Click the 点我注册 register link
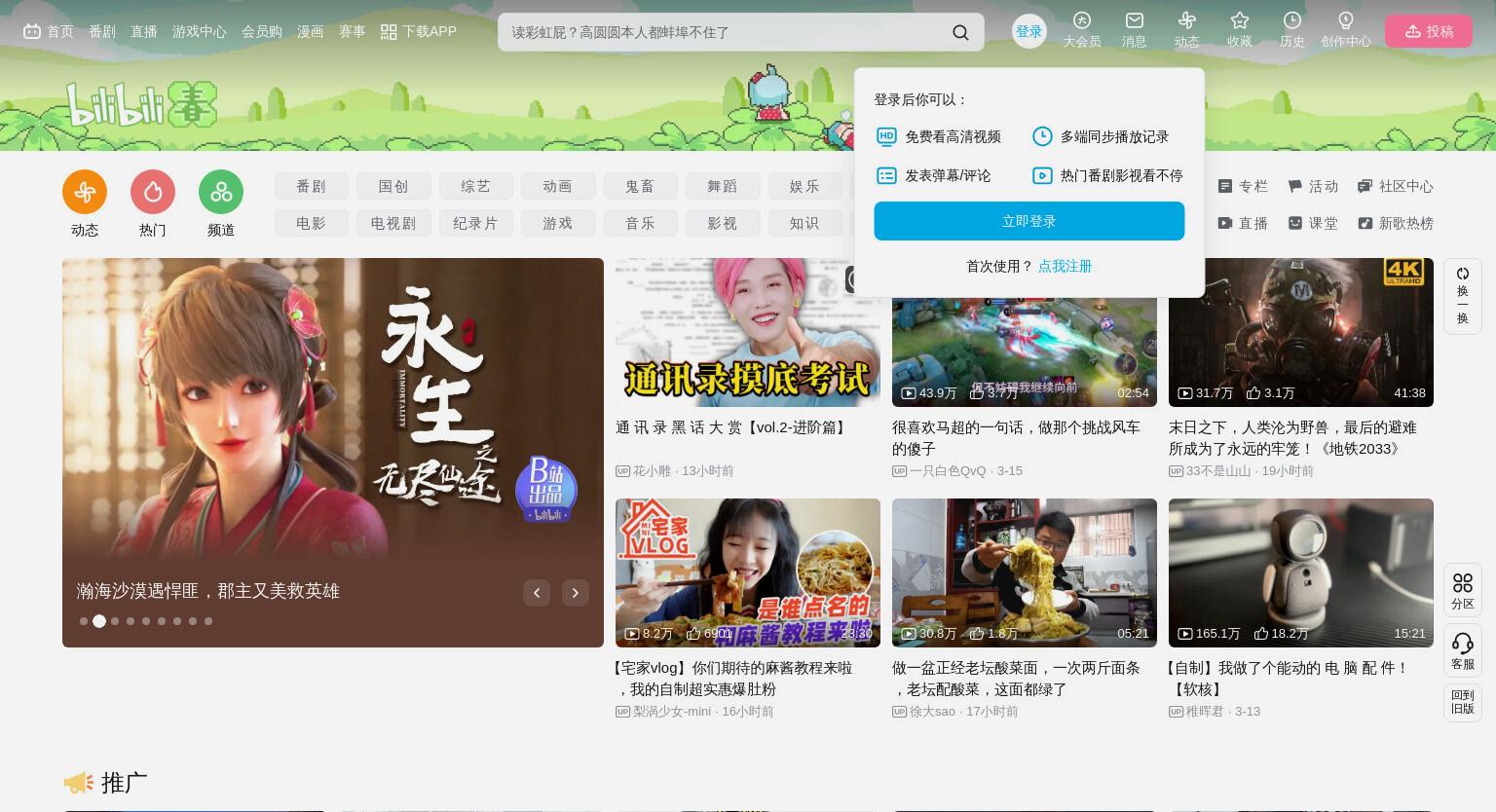The width and height of the screenshot is (1496, 812). click(x=1065, y=266)
